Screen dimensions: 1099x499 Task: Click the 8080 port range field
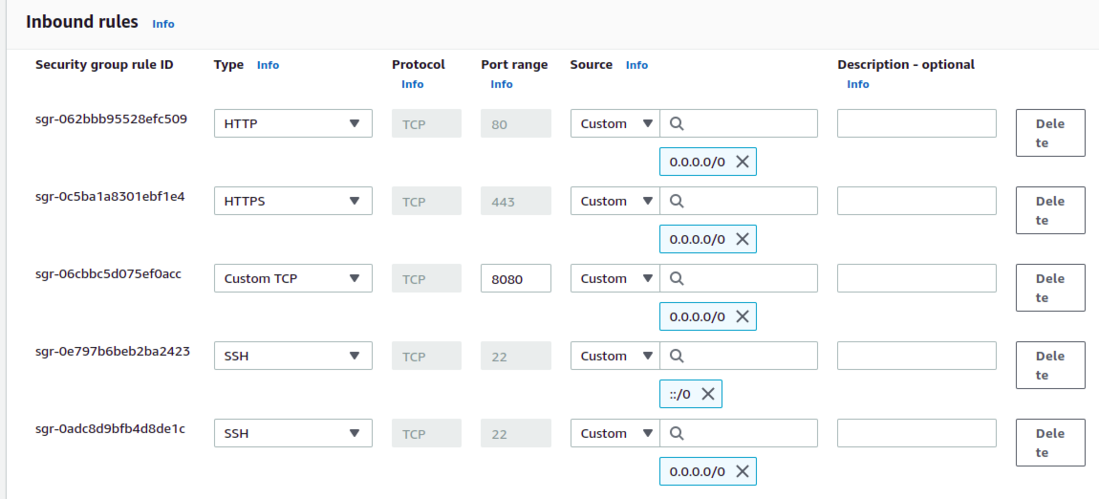pyautogui.click(x=516, y=279)
